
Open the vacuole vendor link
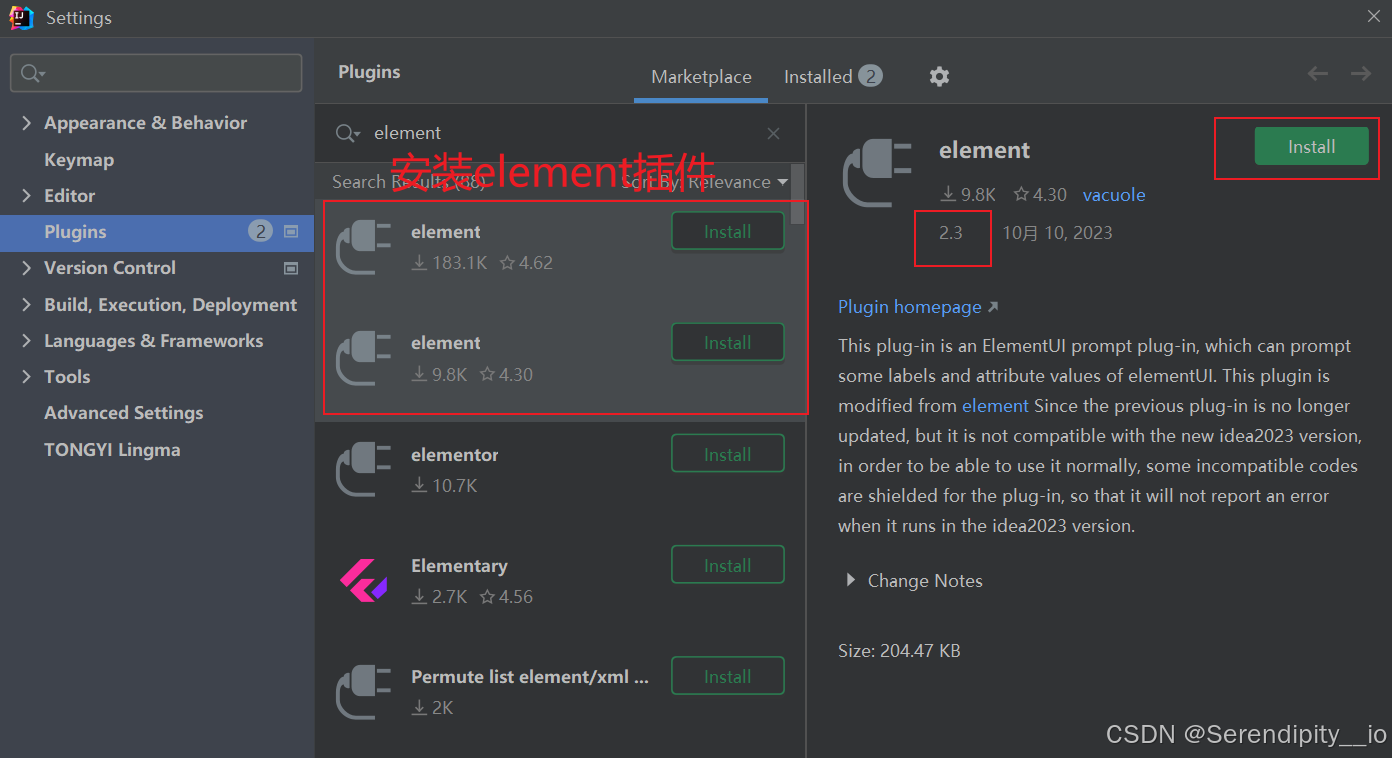coord(1114,195)
